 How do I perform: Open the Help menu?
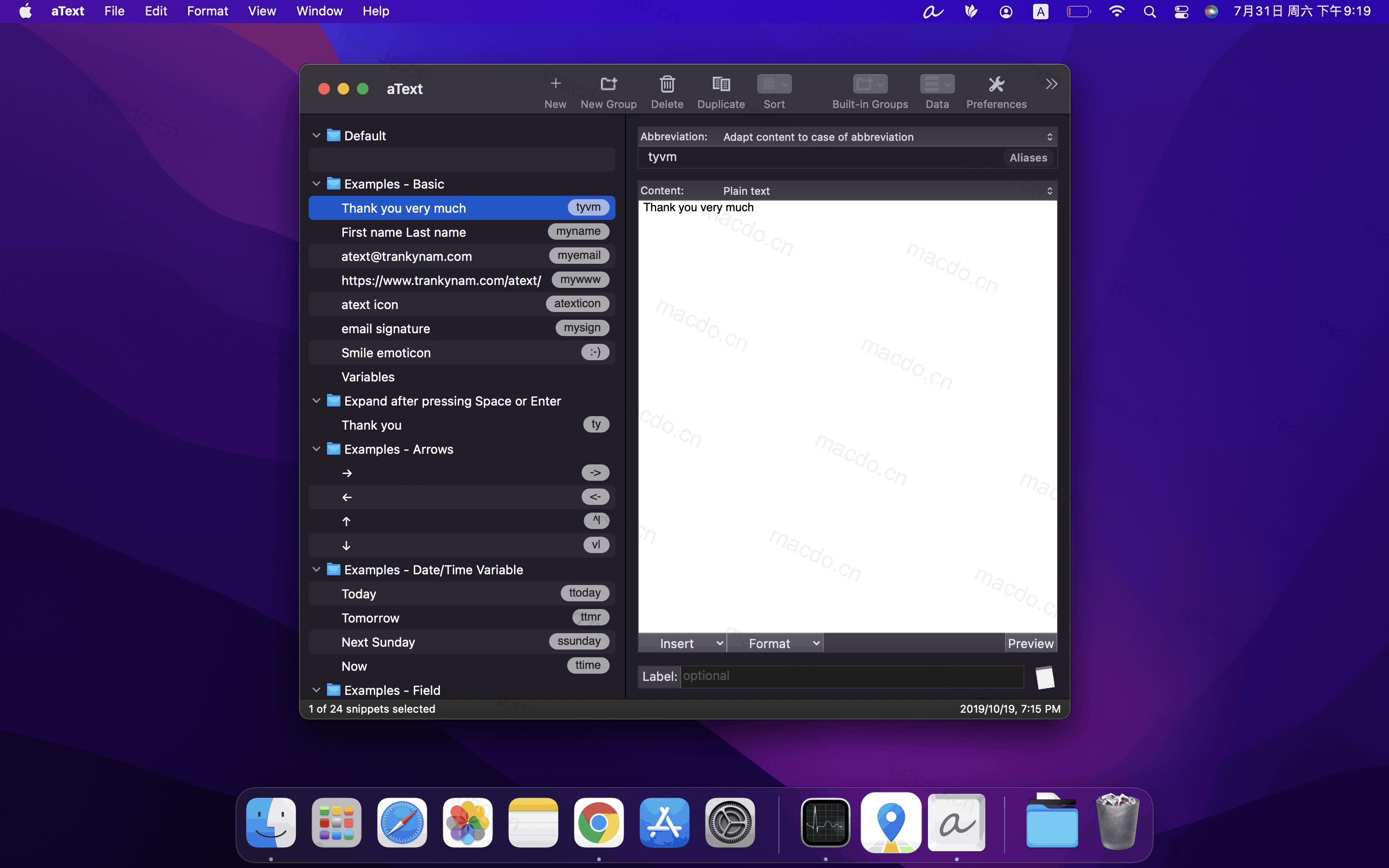pyautogui.click(x=375, y=12)
